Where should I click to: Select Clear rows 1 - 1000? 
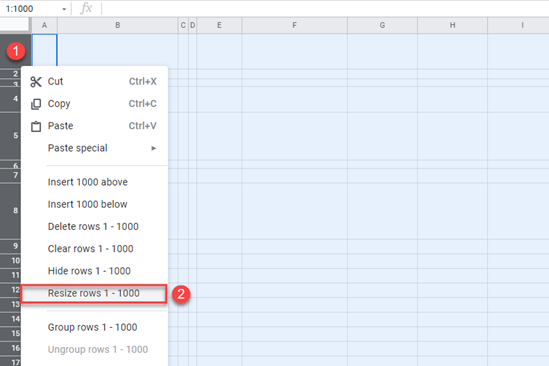coord(94,249)
